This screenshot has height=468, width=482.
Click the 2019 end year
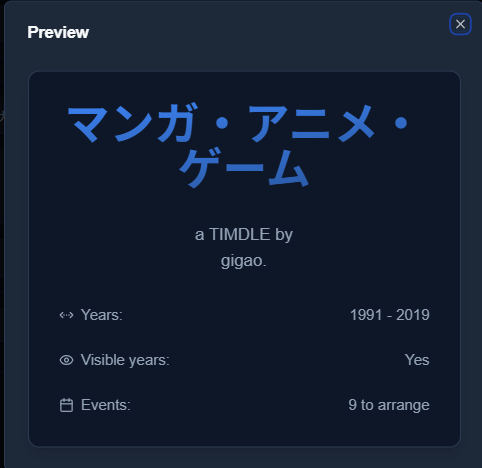click(413, 315)
